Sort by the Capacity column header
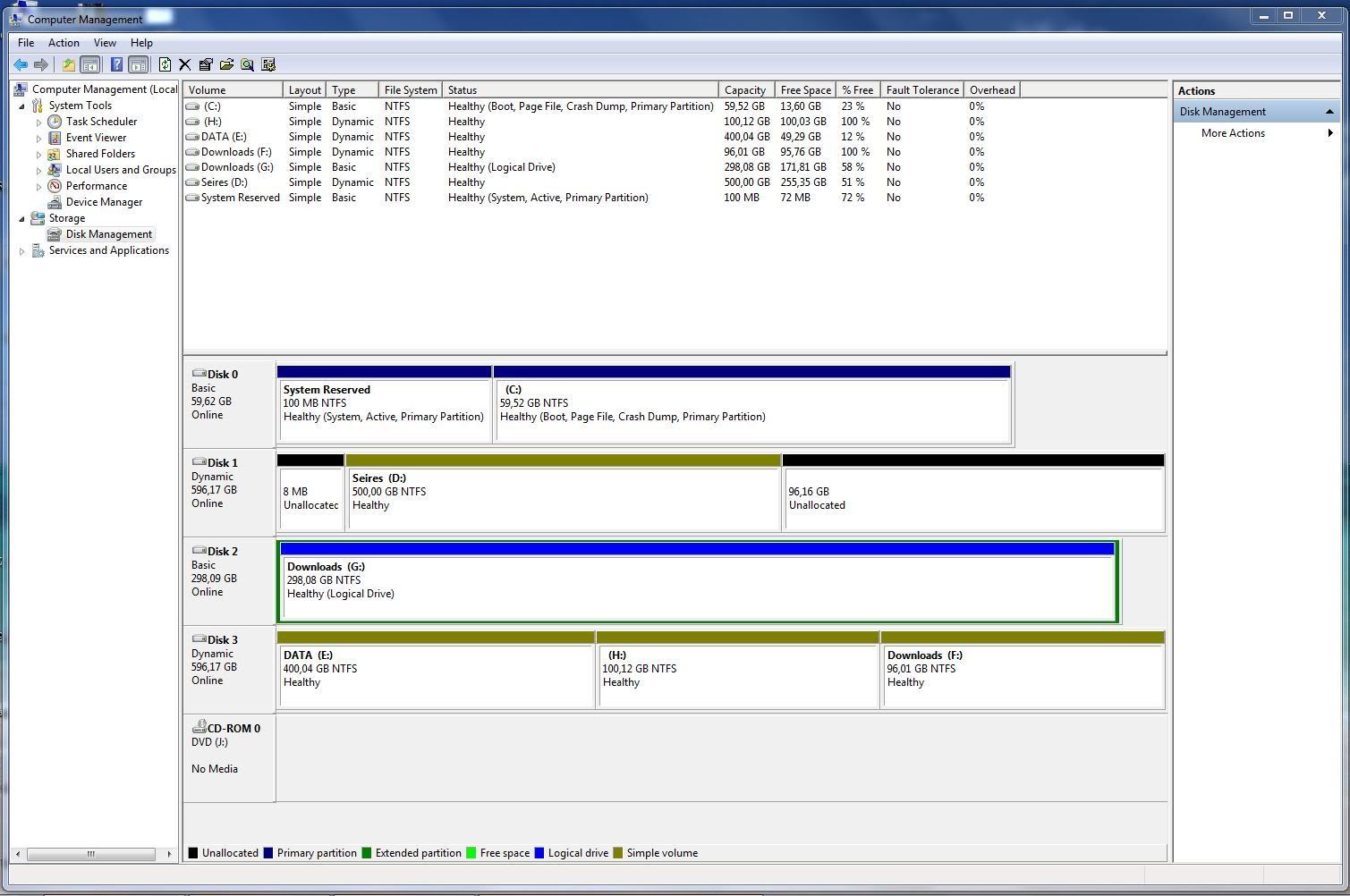This screenshot has width=1350, height=896. [746, 90]
